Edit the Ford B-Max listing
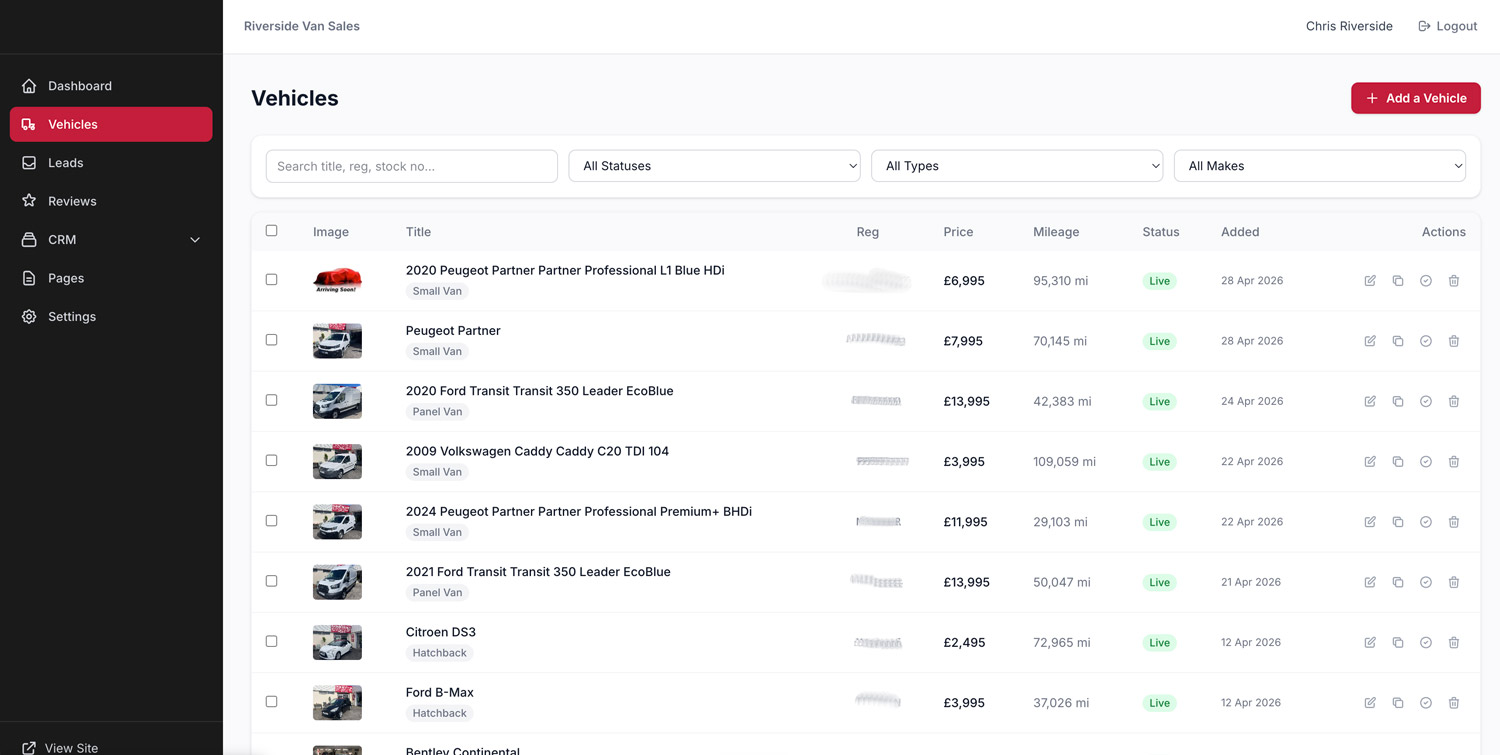The height and width of the screenshot is (755, 1500). point(1370,703)
